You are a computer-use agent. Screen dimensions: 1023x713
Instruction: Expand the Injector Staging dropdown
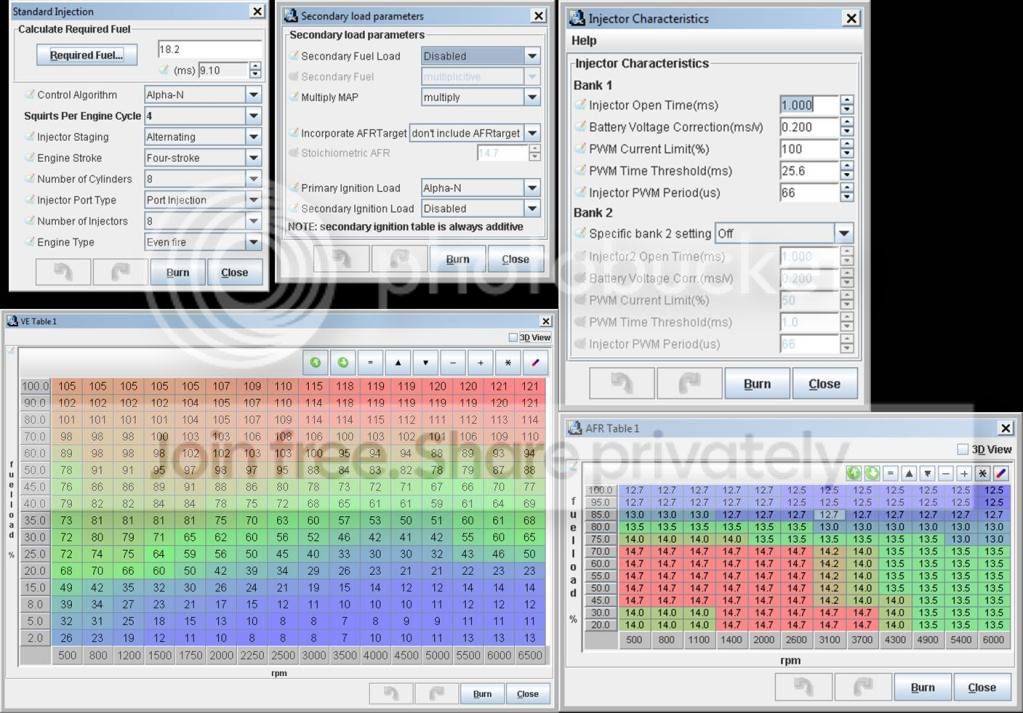[254, 136]
